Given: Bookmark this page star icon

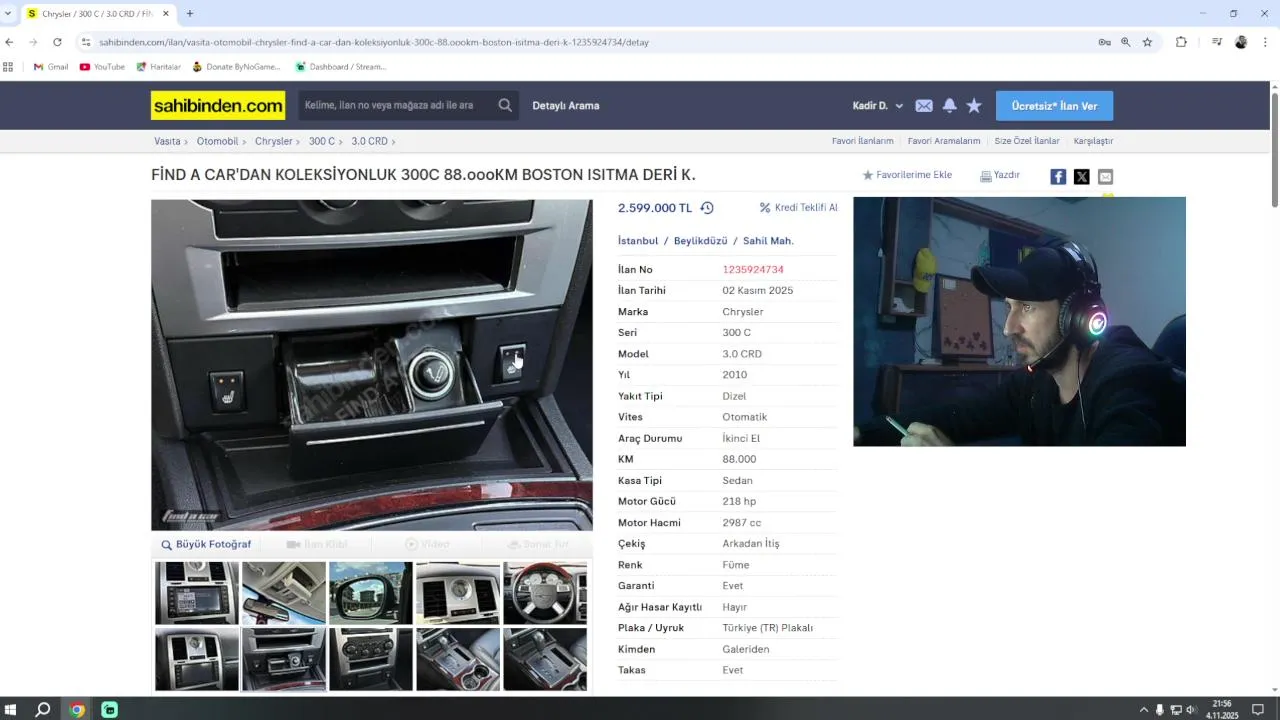Looking at the screenshot, I should (1147, 42).
